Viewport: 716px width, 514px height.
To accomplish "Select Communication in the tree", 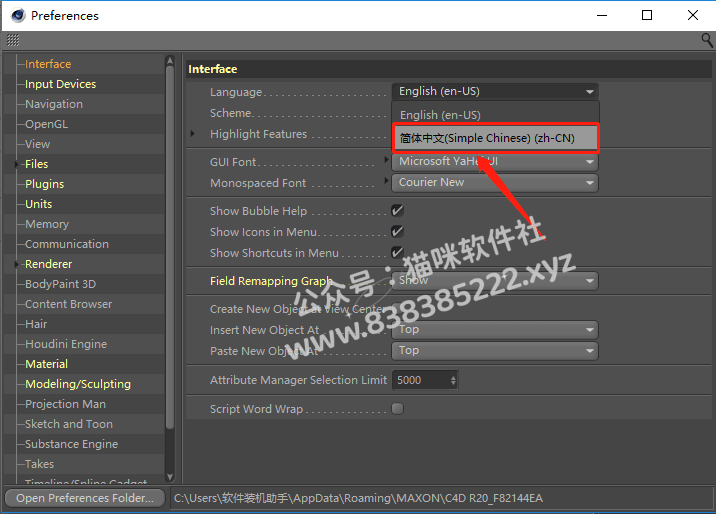I will pos(67,244).
